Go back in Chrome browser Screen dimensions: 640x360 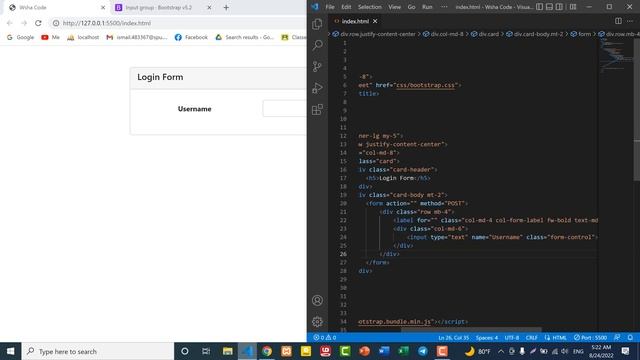pos(10,23)
